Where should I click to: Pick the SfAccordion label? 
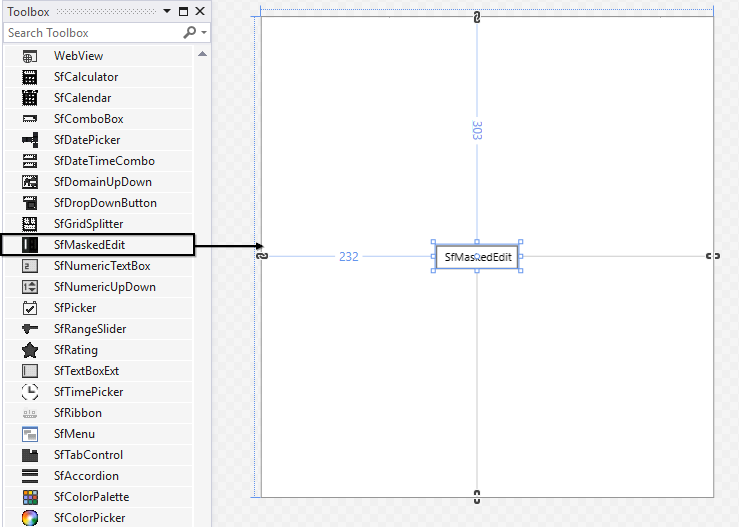coord(86,476)
